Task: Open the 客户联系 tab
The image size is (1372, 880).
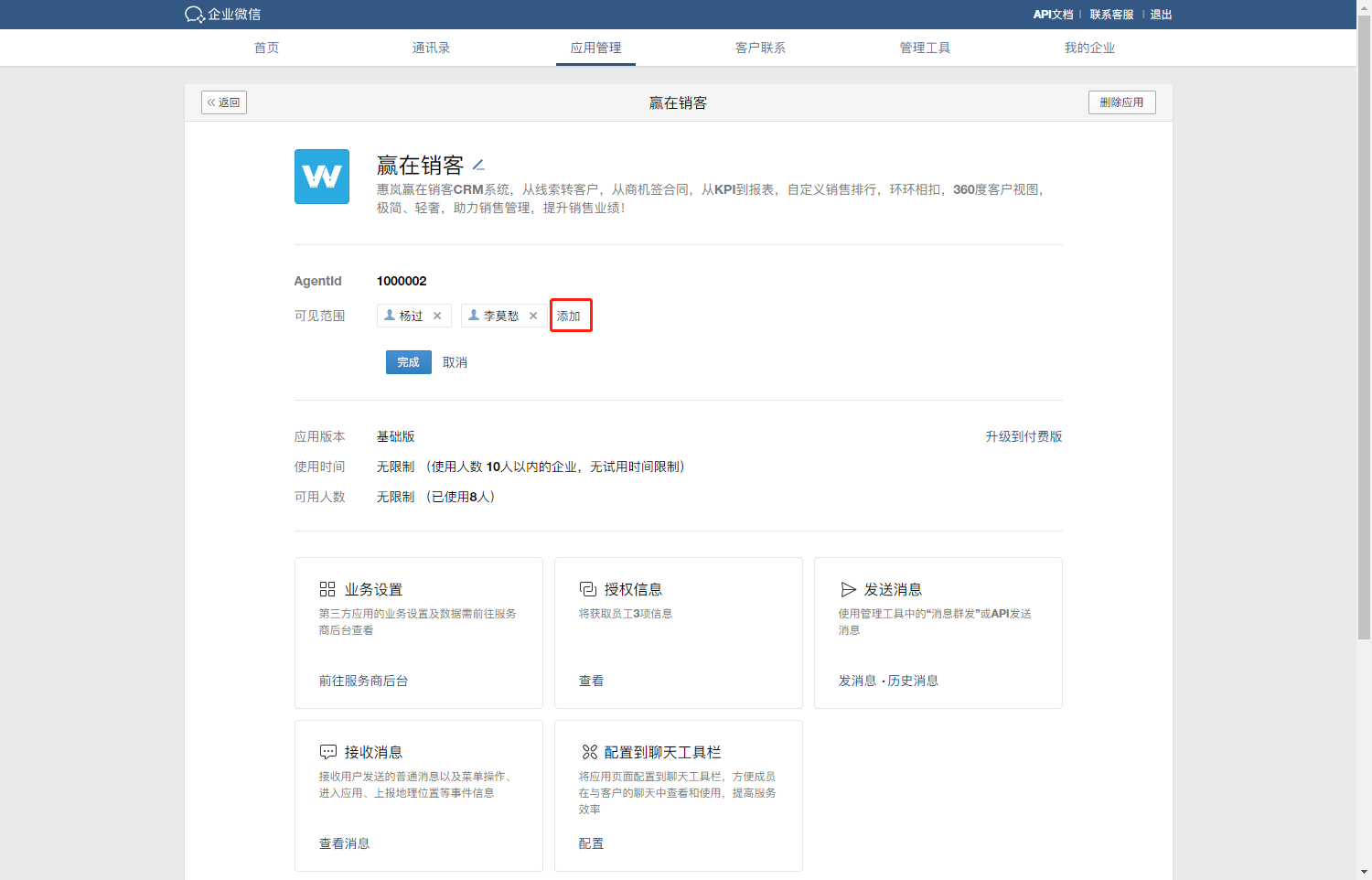Action: pos(760,48)
